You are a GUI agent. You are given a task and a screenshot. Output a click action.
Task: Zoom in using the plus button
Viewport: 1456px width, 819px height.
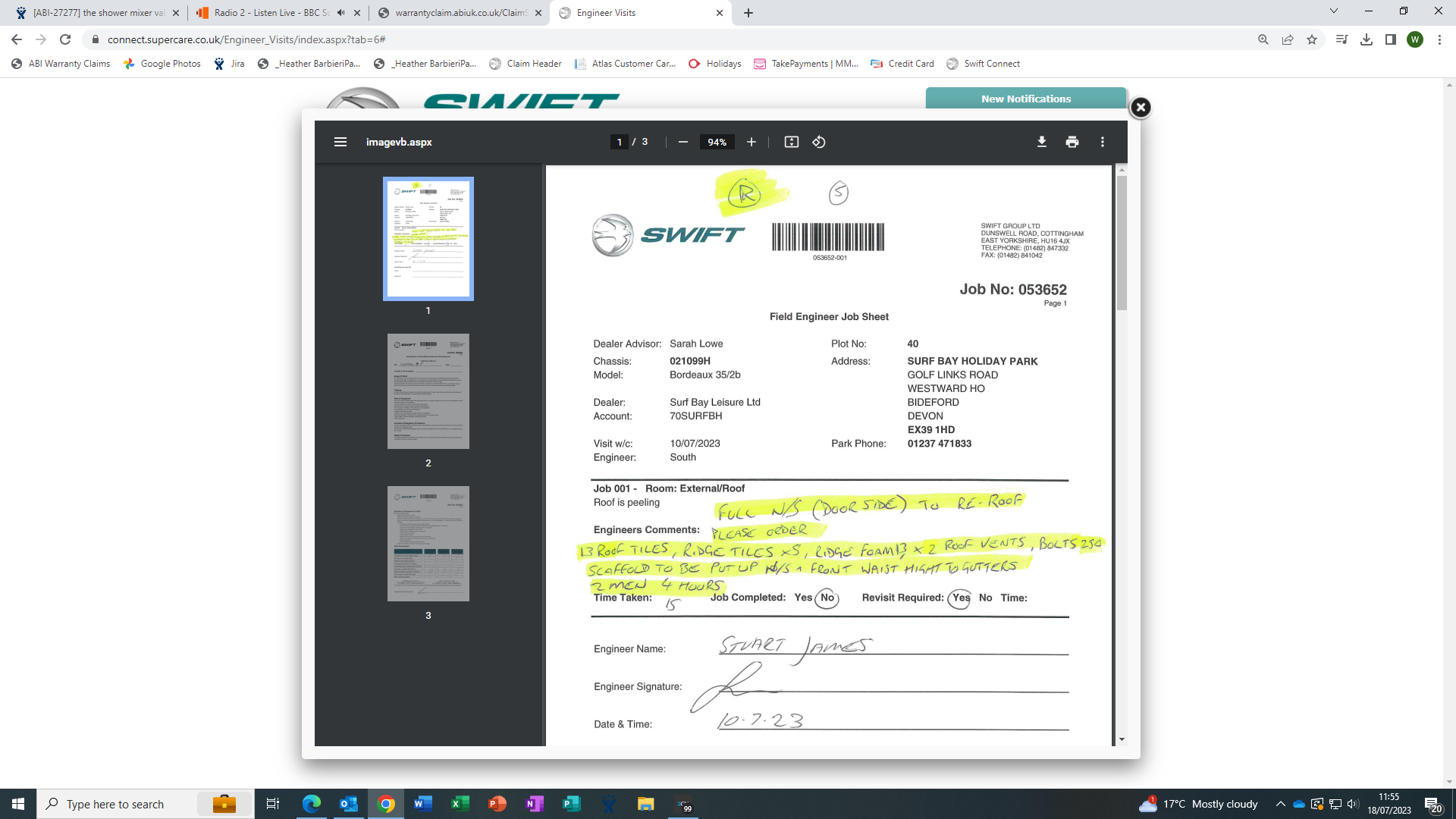751,142
